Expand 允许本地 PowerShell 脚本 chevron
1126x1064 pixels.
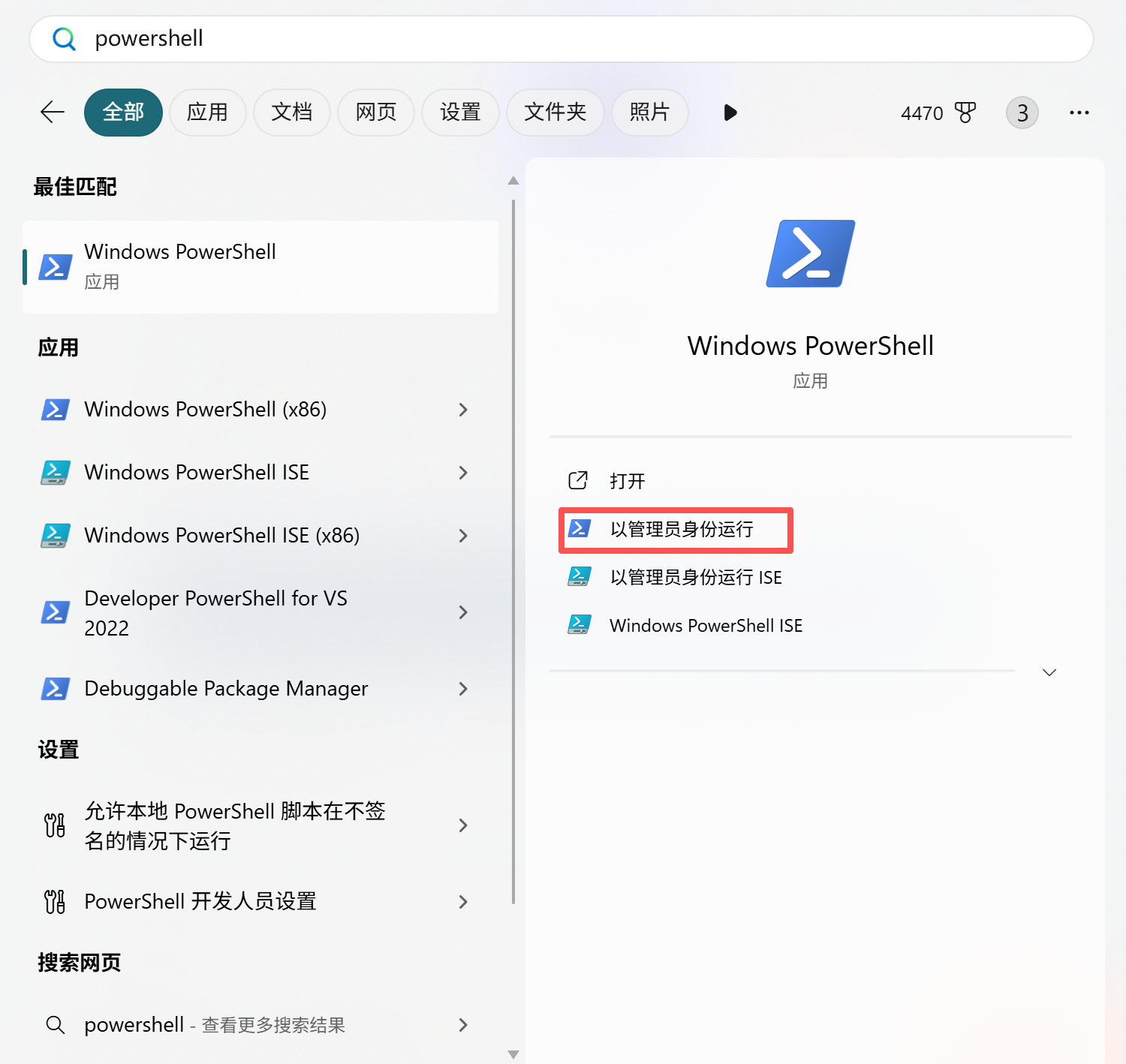click(x=463, y=825)
